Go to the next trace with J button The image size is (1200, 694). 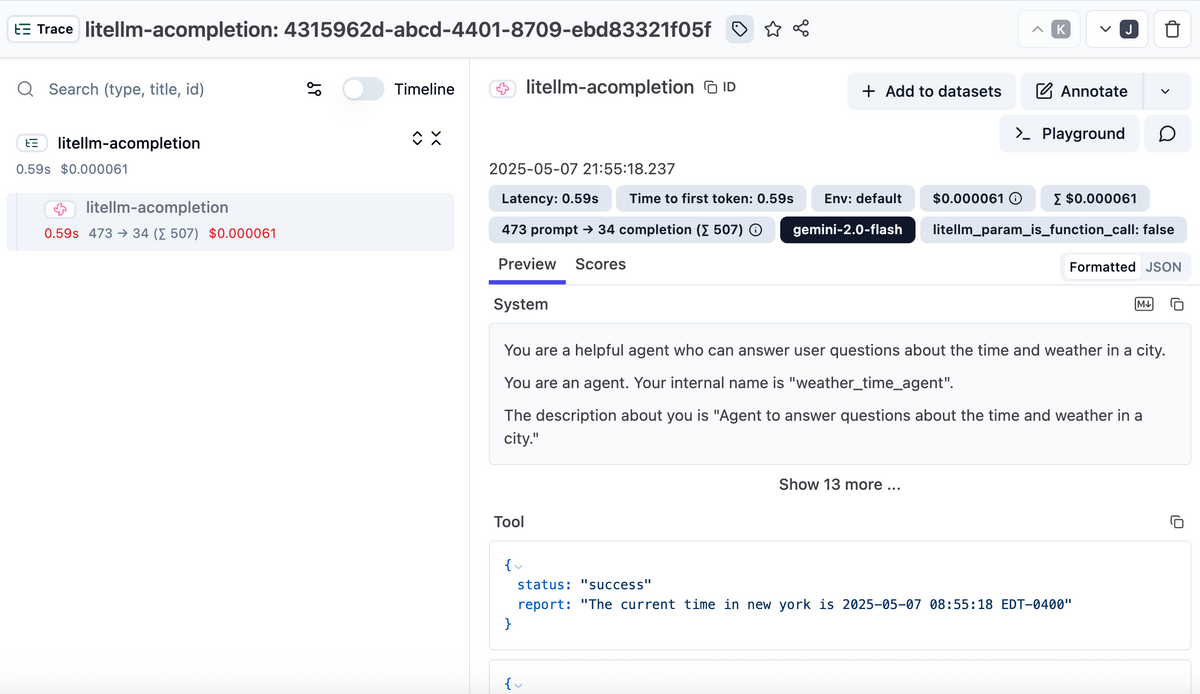point(1117,30)
